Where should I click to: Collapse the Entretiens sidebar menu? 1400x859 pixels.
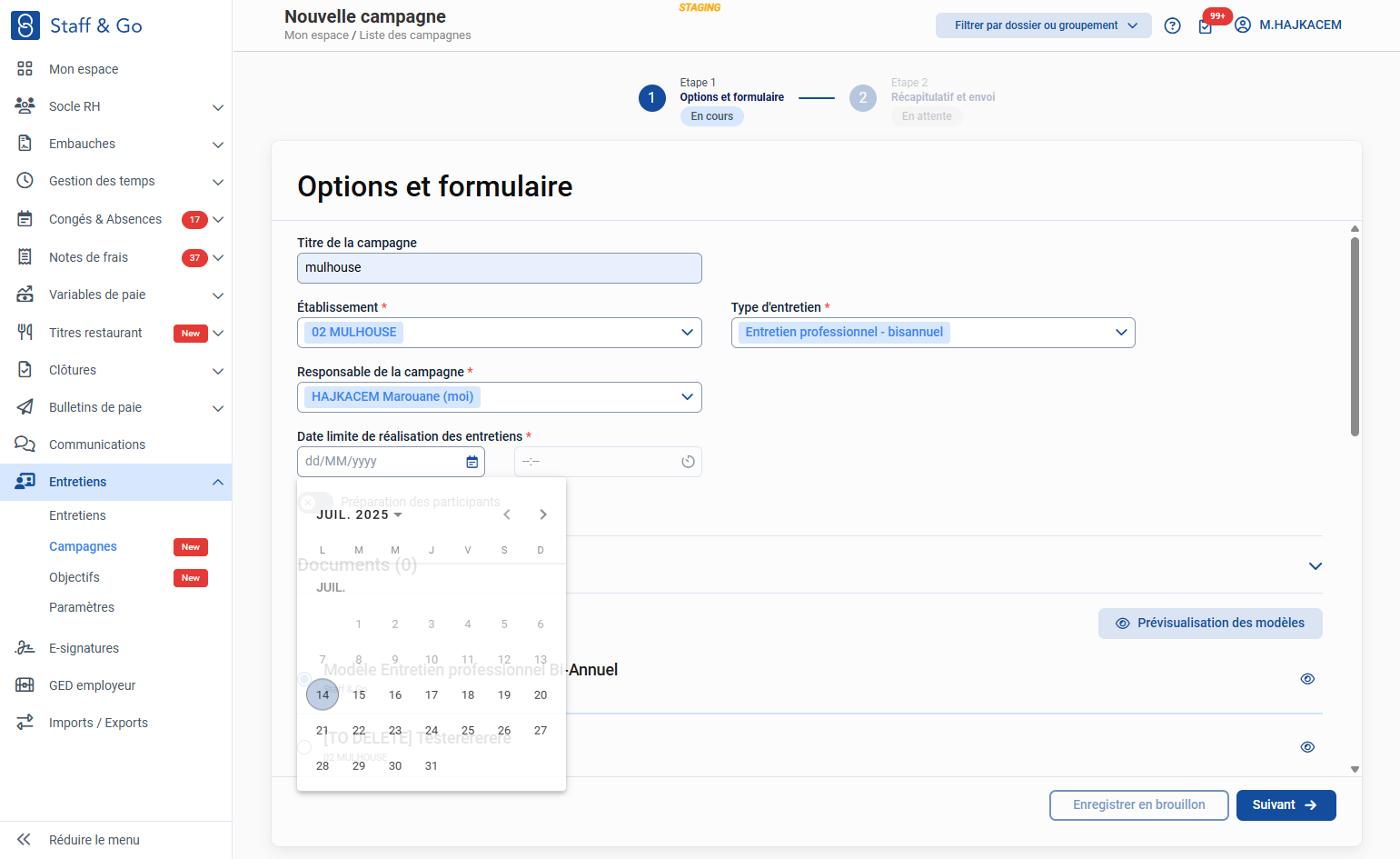tap(218, 482)
